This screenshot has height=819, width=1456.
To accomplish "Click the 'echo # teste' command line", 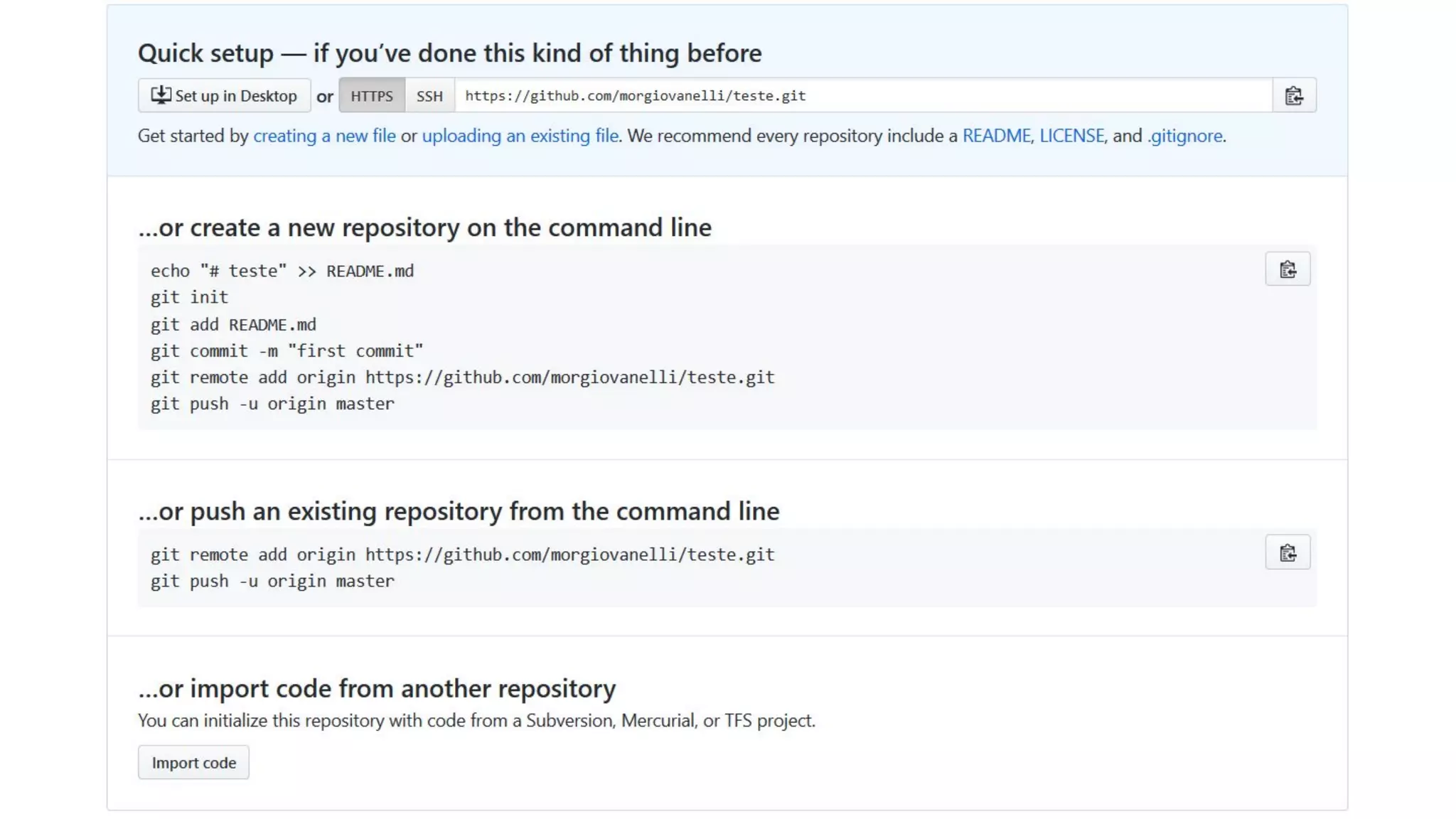I will (x=282, y=271).
